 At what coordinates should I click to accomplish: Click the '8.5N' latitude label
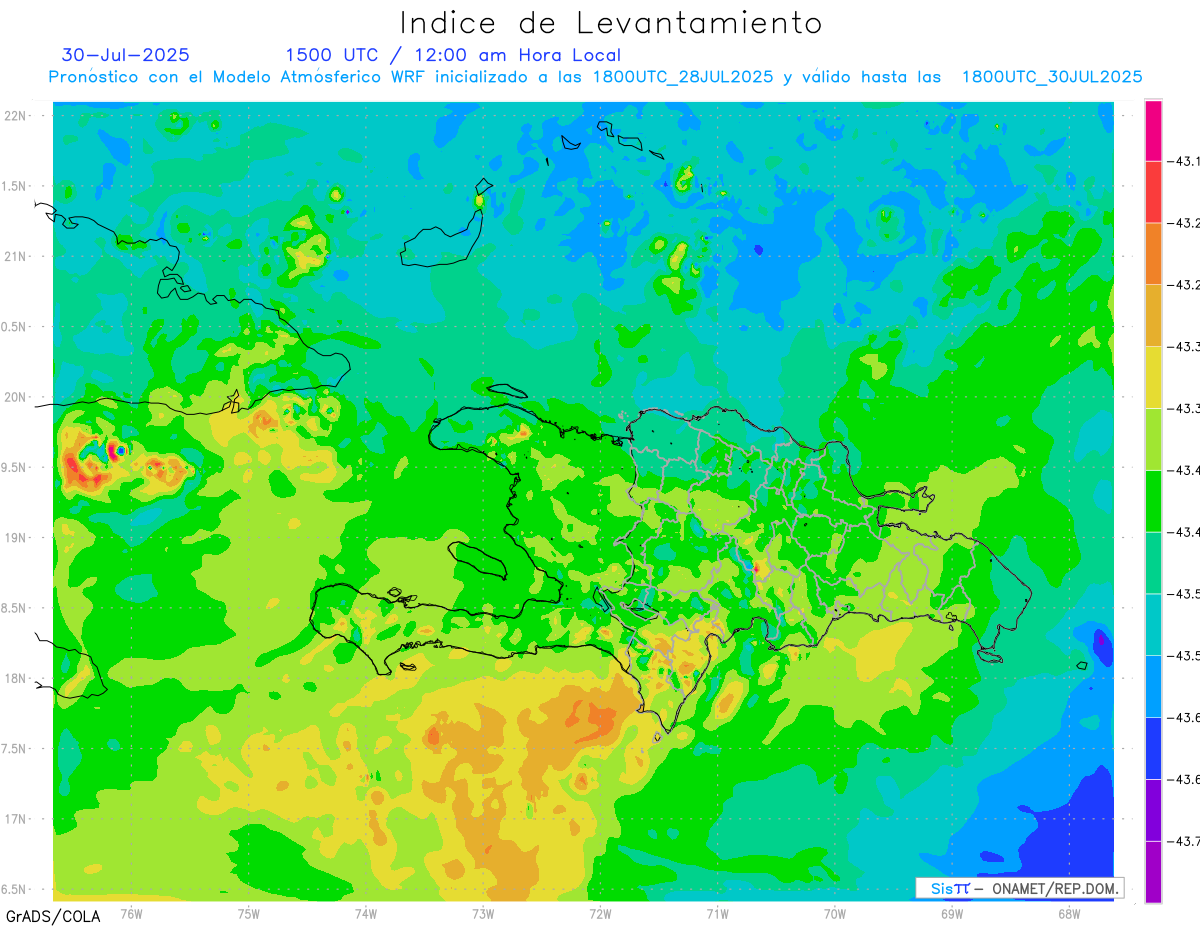click(x=15, y=608)
